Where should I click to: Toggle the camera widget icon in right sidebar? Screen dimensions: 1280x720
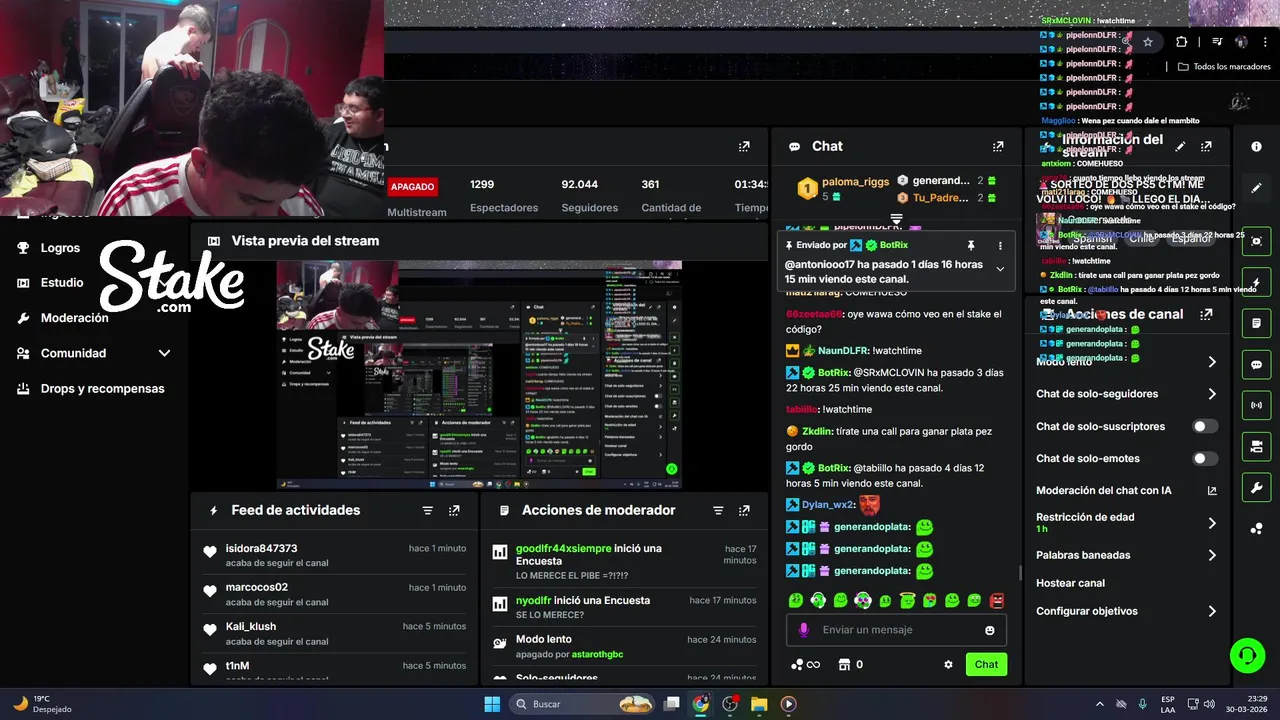[x=1256, y=446]
